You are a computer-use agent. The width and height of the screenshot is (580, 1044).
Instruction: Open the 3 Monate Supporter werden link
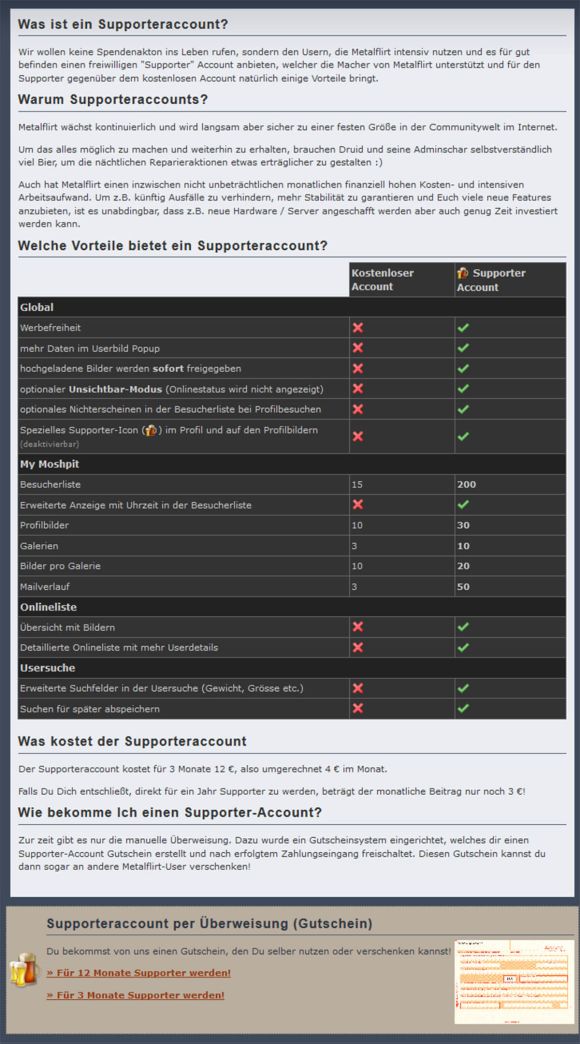135,995
